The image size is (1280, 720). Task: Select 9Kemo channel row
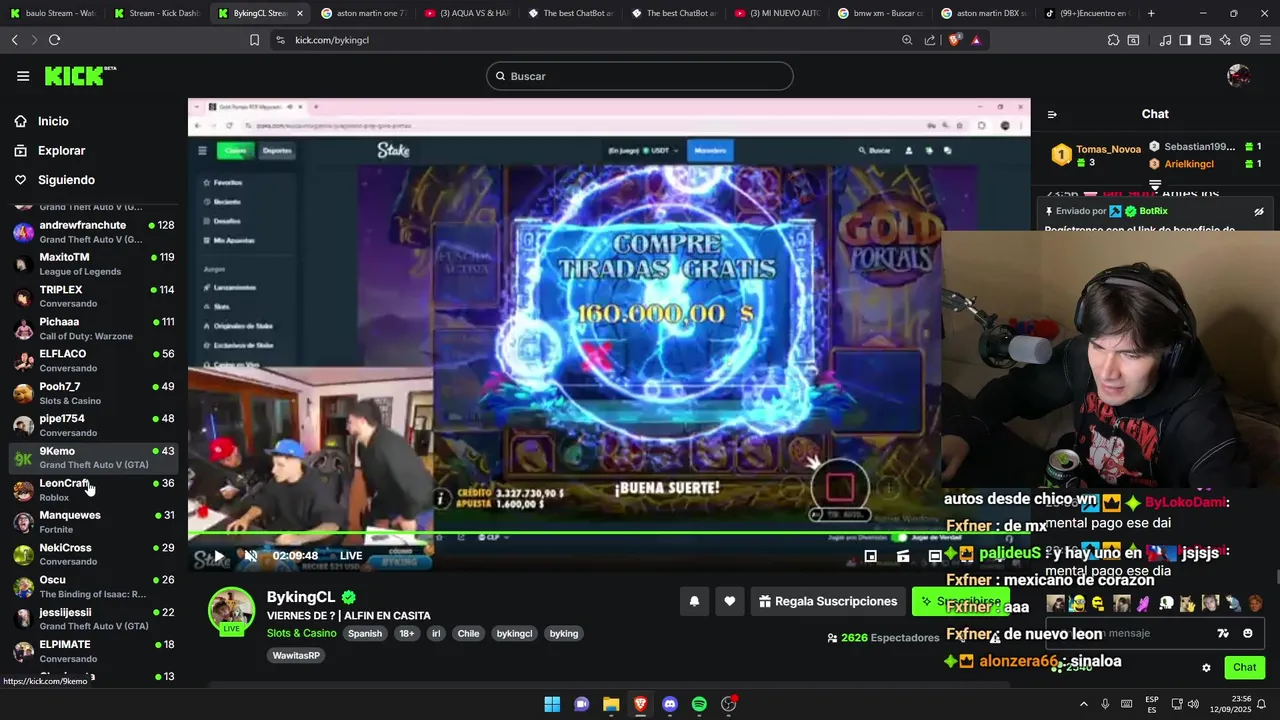(93, 458)
